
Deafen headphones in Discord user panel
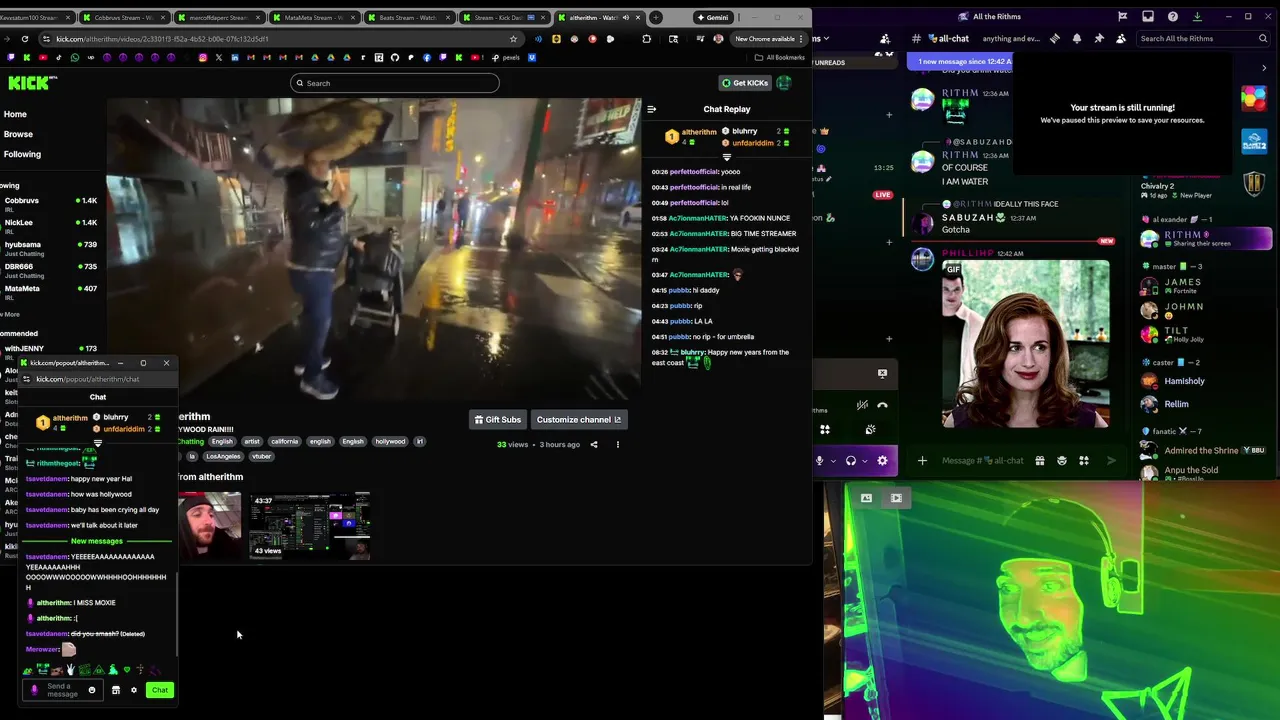(851, 460)
